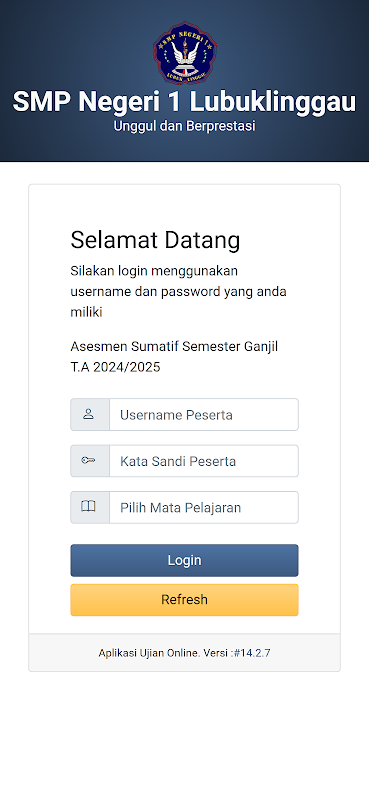Click the word Lubuklinggau in the header title
The image size is (369, 800).
(x=273, y=102)
